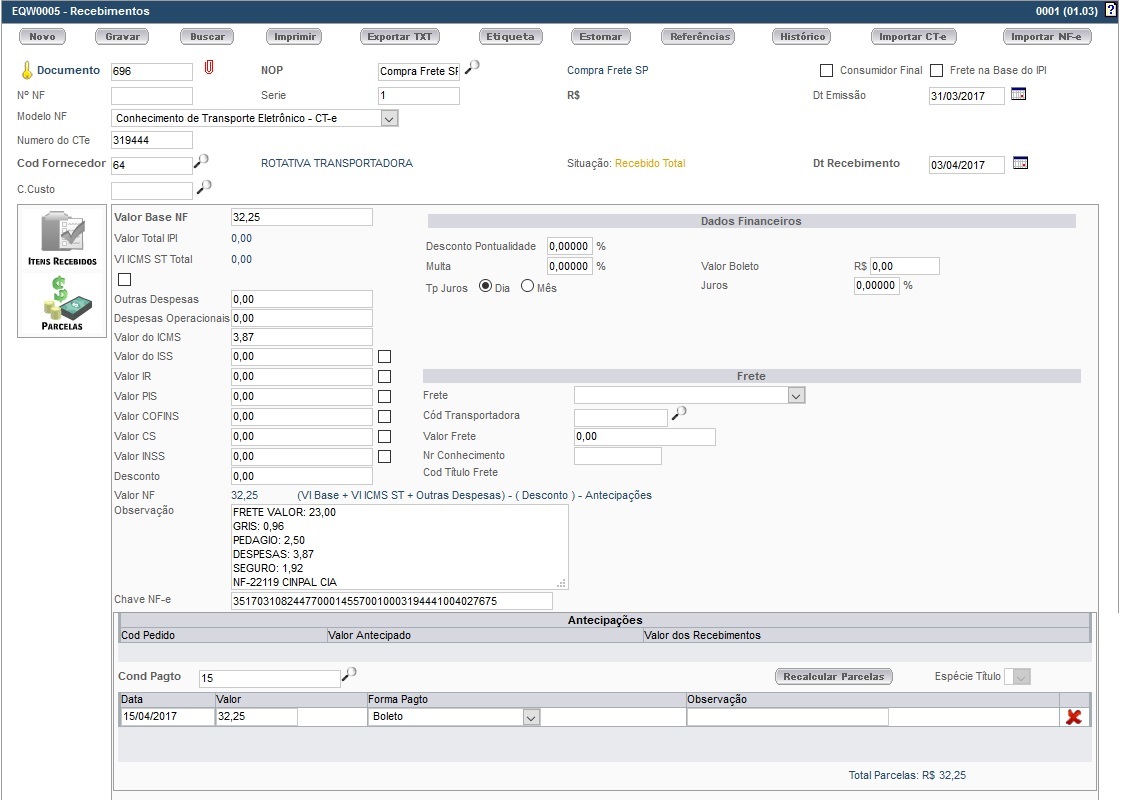Open the NOP search magnifier icon

click(472, 67)
